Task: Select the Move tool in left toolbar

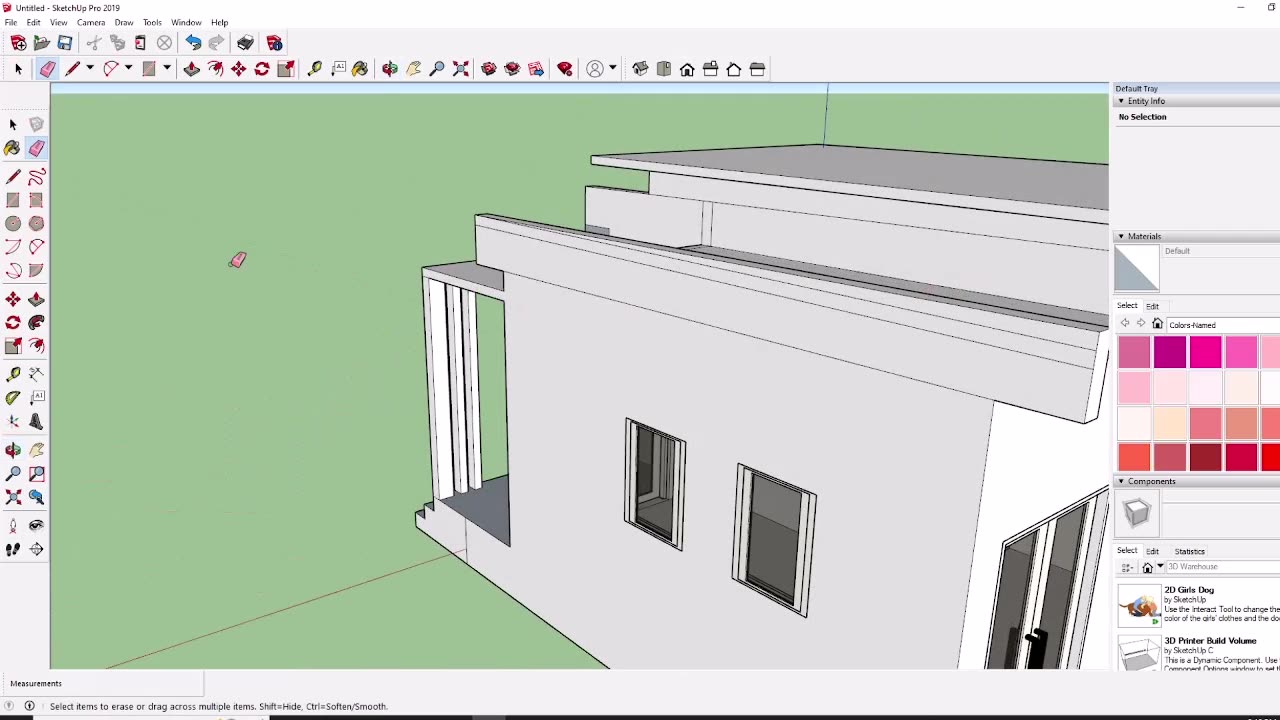Action: coord(13,299)
